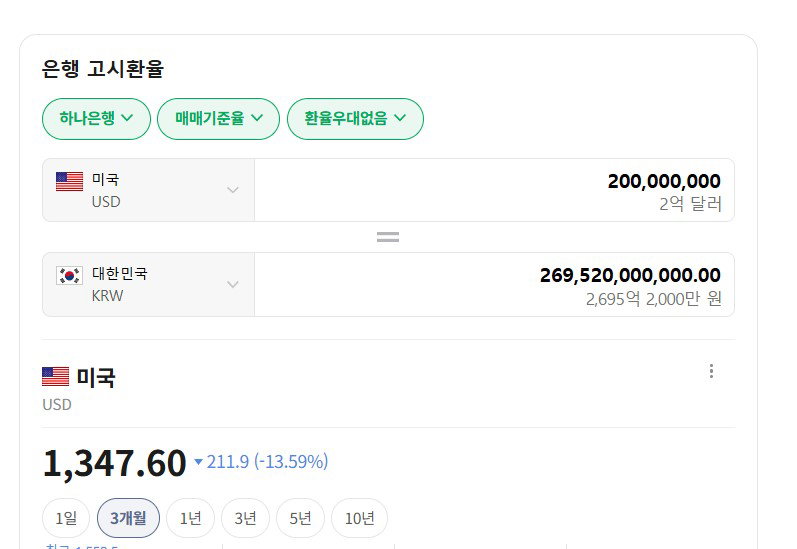Expand the 대한민국 KRW currency selector chevron
The width and height of the screenshot is (797, 549).
[x=233, y=284]
